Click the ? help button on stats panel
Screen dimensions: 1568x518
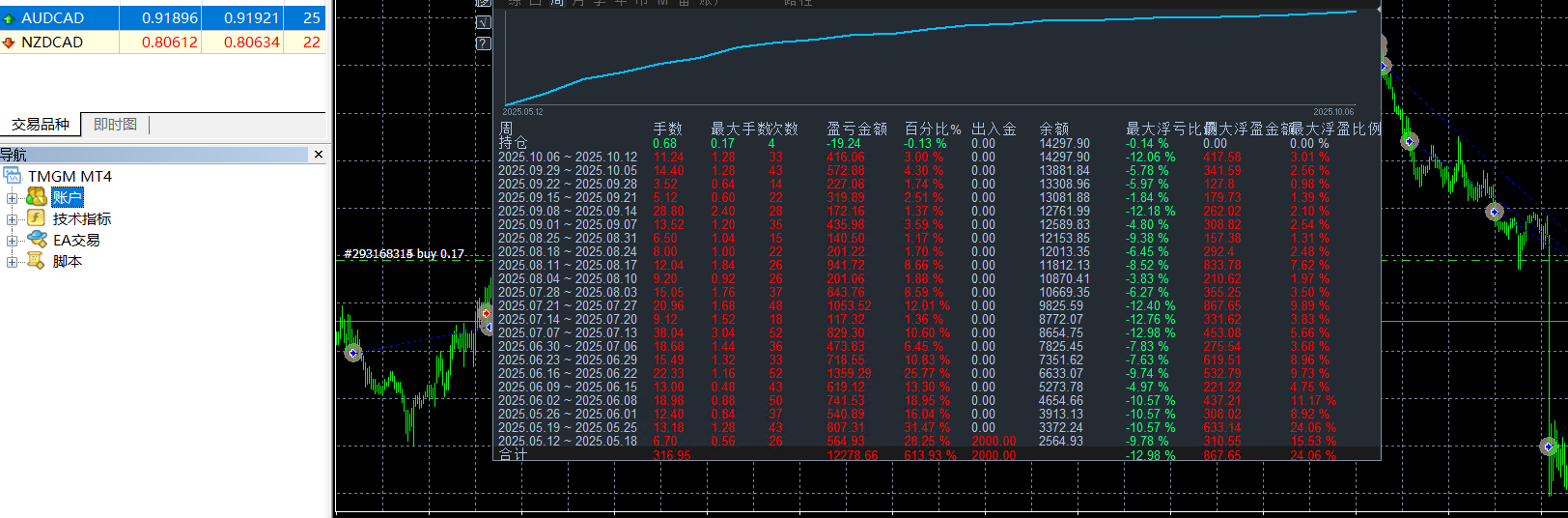(484, 43)
